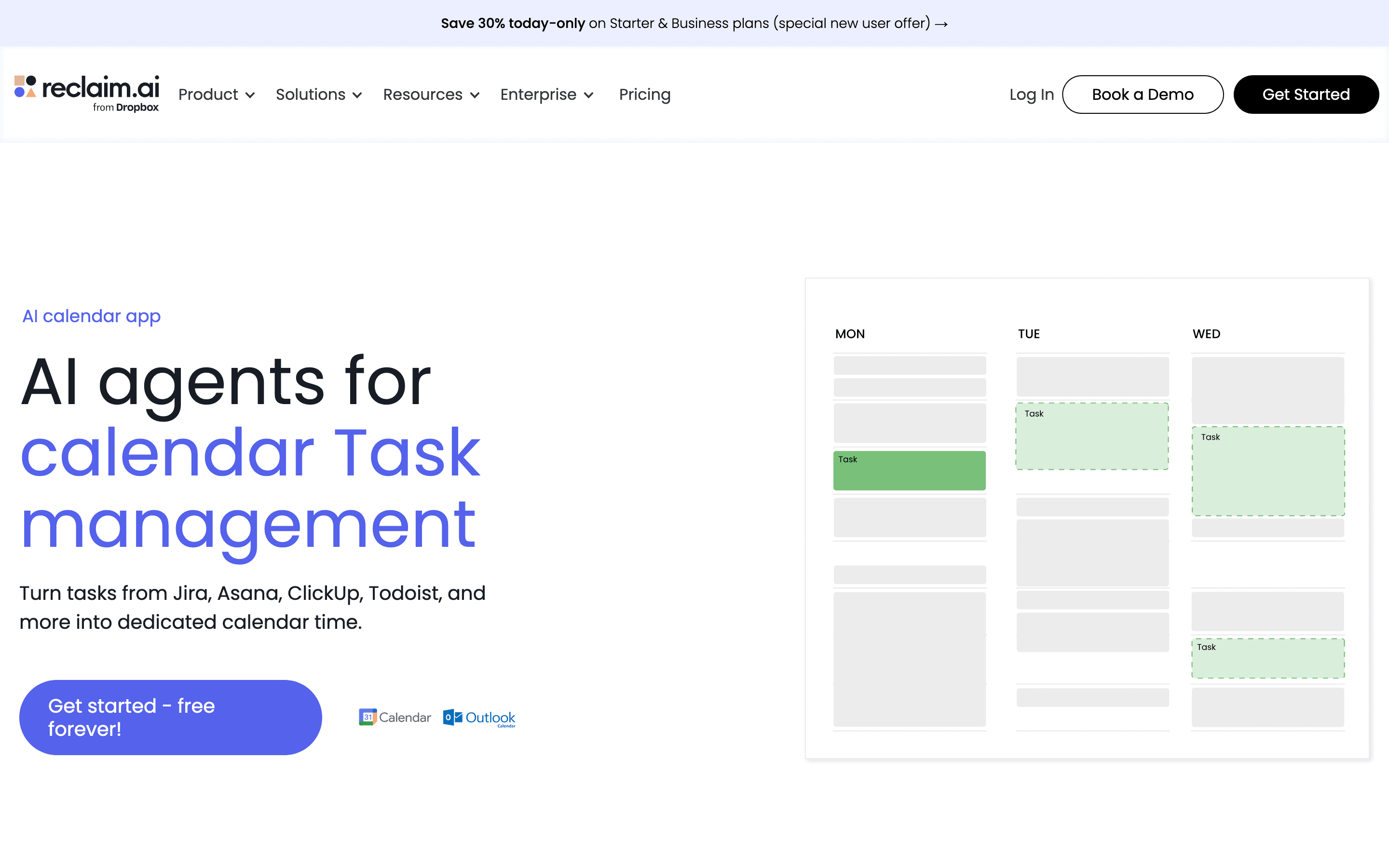Click Get started - free forever! button

pos(170,717)
